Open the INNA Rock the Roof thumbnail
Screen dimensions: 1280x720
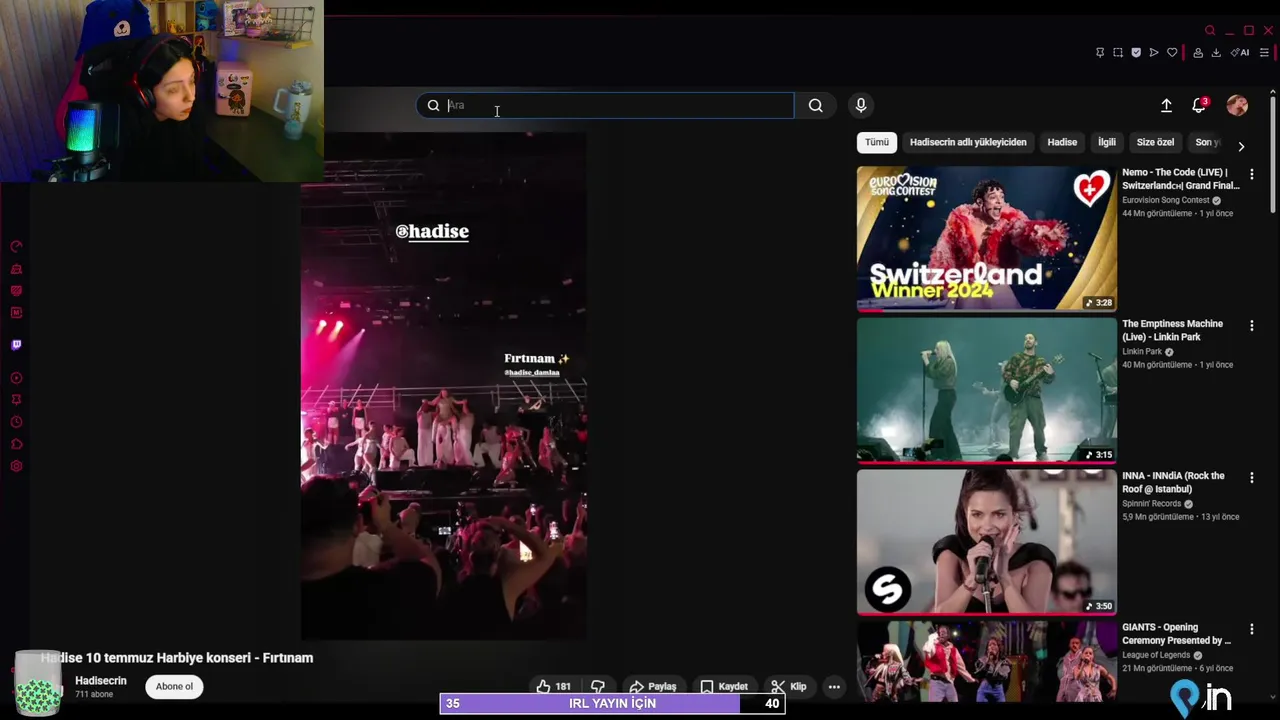[986, 542]
